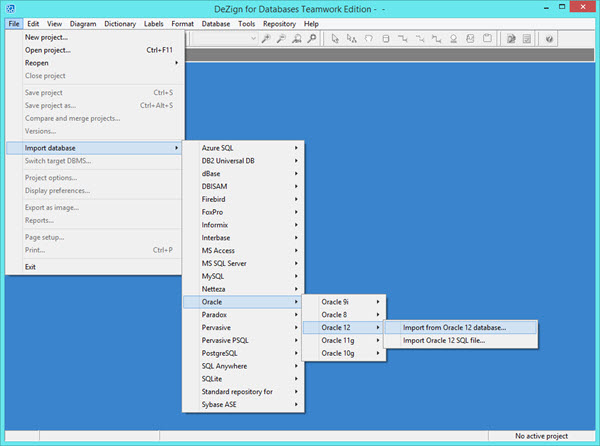Select the Oracle submenu entry
Screen dimensions: 600x446
(x=243, y=302)
